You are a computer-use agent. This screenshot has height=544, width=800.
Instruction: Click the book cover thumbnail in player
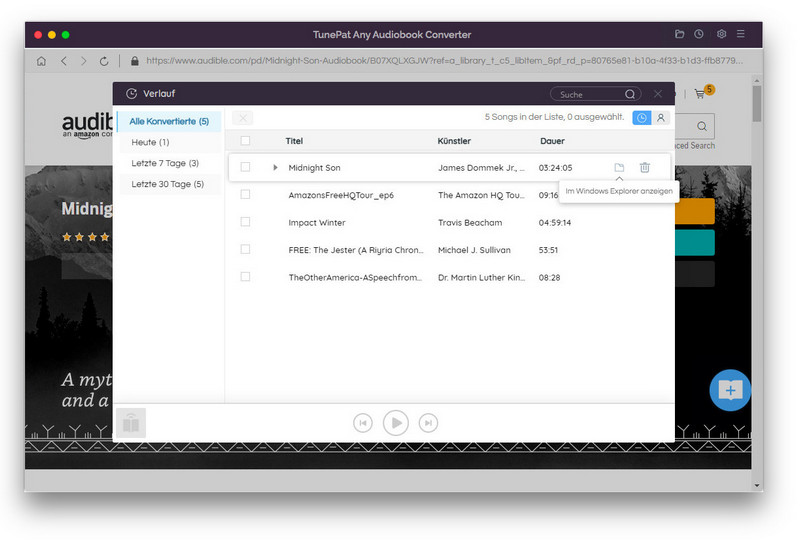(131, 423)
